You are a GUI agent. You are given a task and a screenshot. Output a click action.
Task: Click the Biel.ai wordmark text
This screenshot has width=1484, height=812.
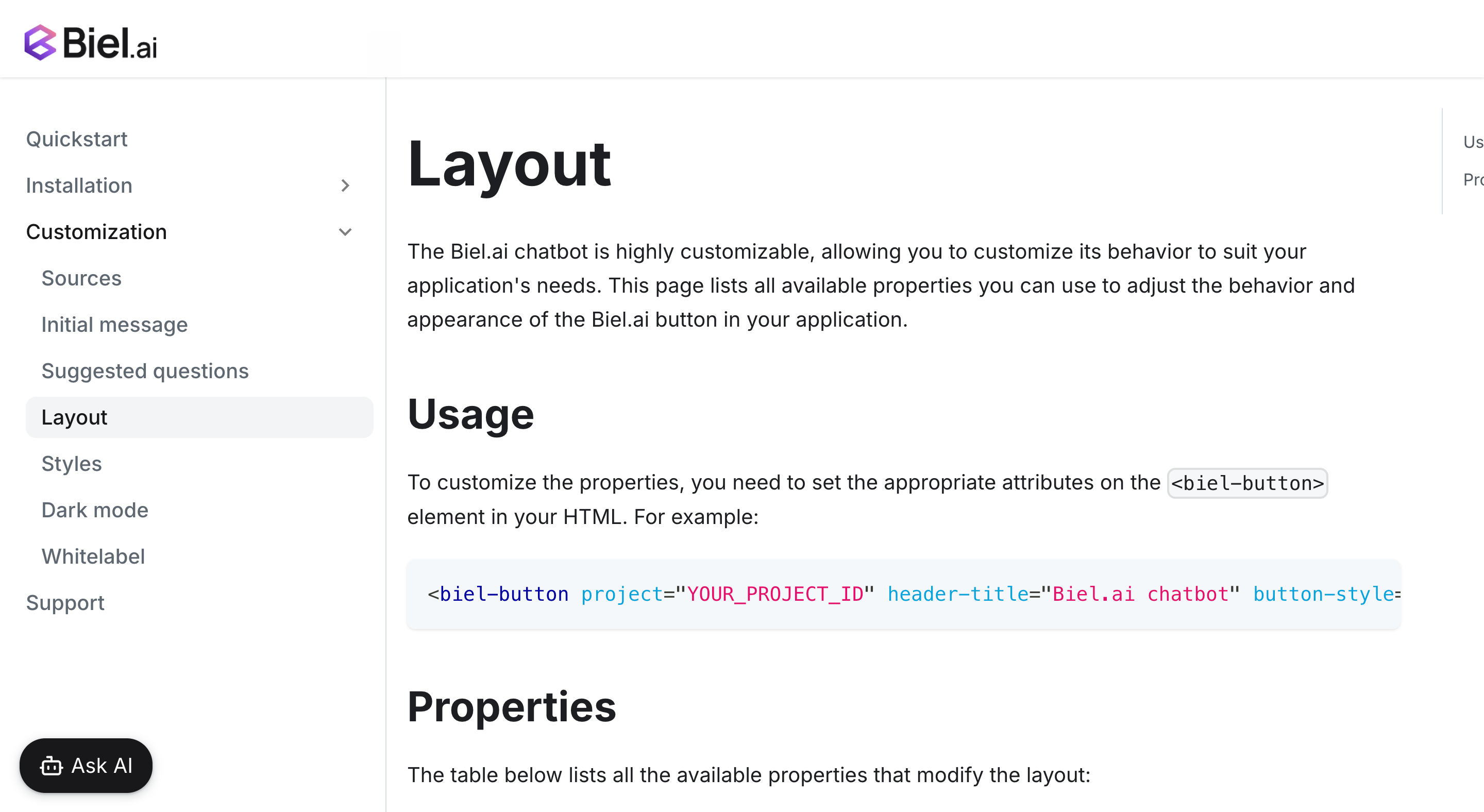coord(109,43)
